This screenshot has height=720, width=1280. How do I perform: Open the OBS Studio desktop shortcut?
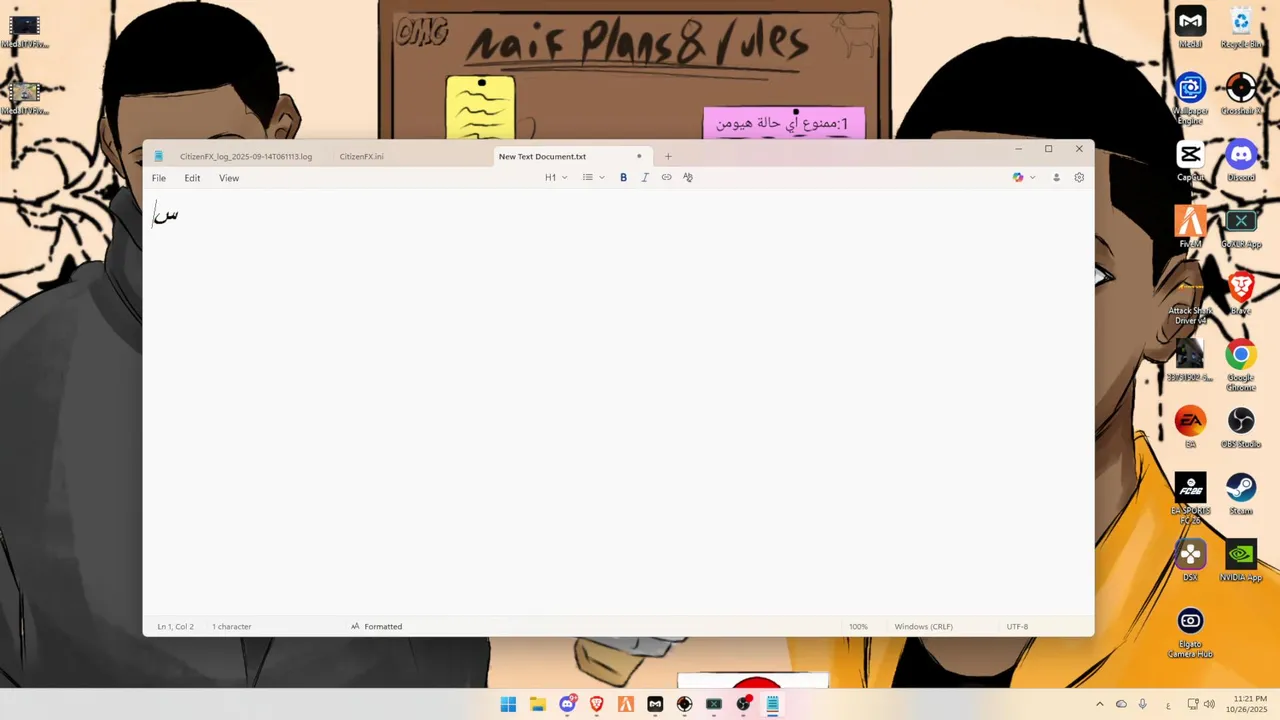click(1241, 427)
